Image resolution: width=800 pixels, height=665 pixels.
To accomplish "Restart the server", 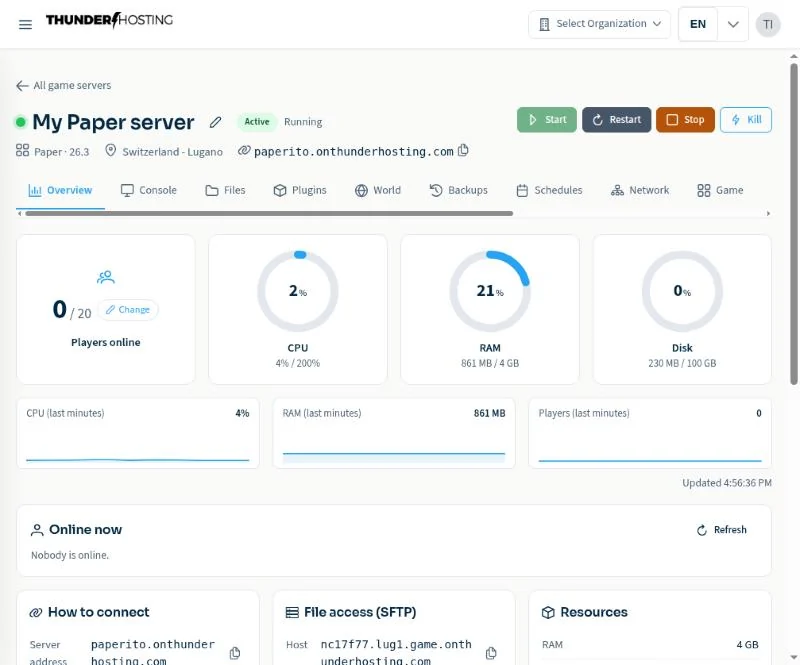I will (616, 120).
